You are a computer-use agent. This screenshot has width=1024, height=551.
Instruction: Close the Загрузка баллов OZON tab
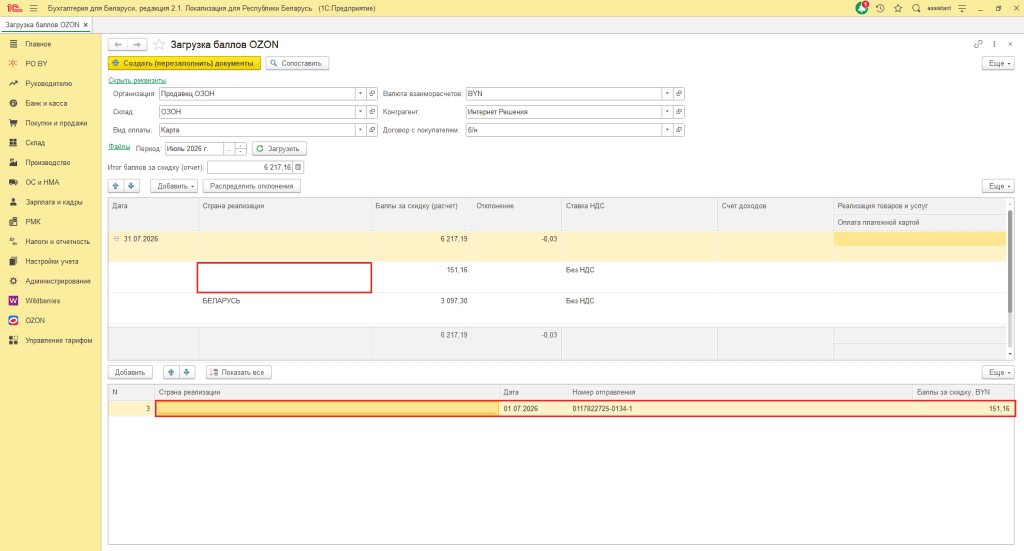[x=86, y=25]
